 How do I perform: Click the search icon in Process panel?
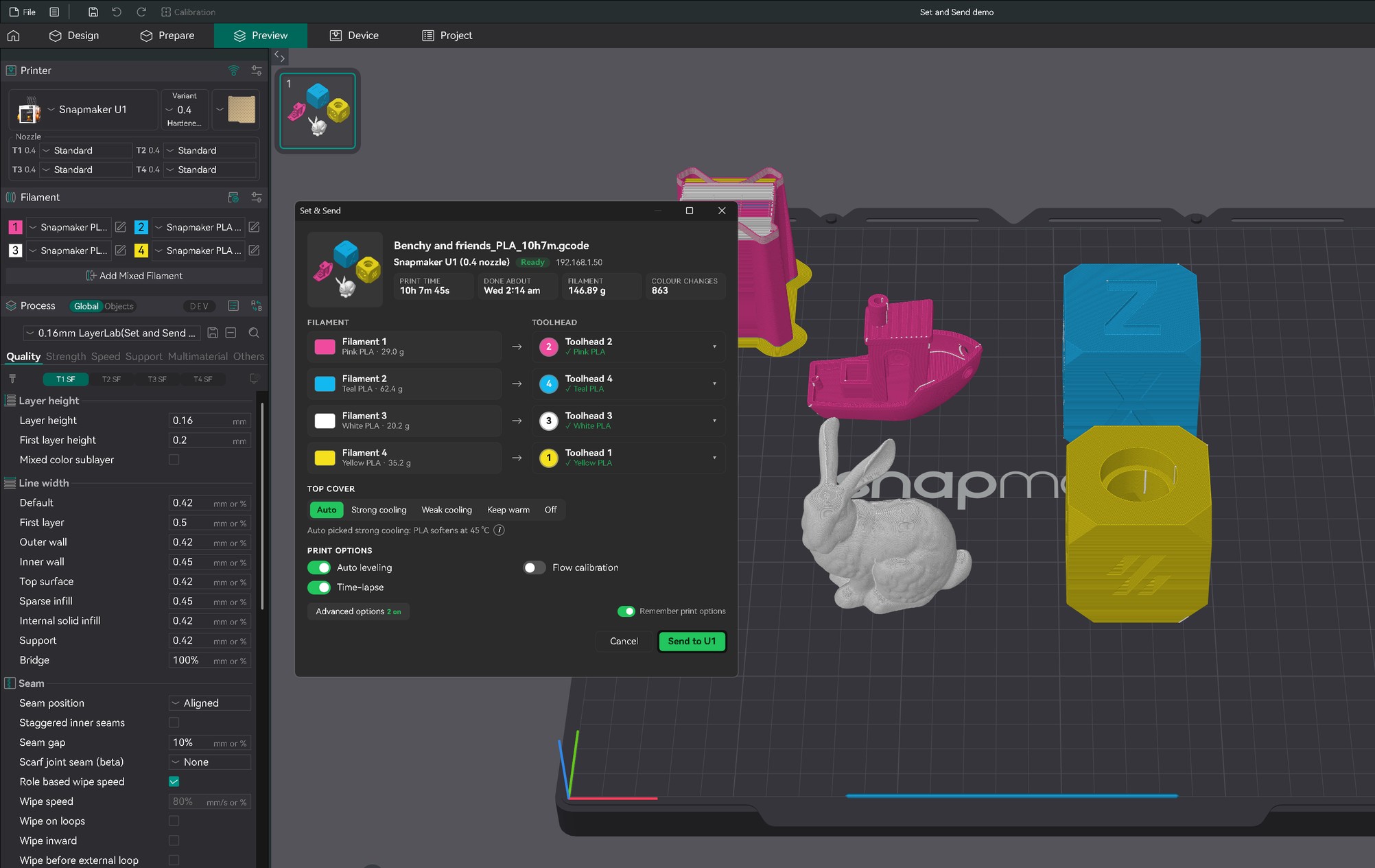(254, 333)
